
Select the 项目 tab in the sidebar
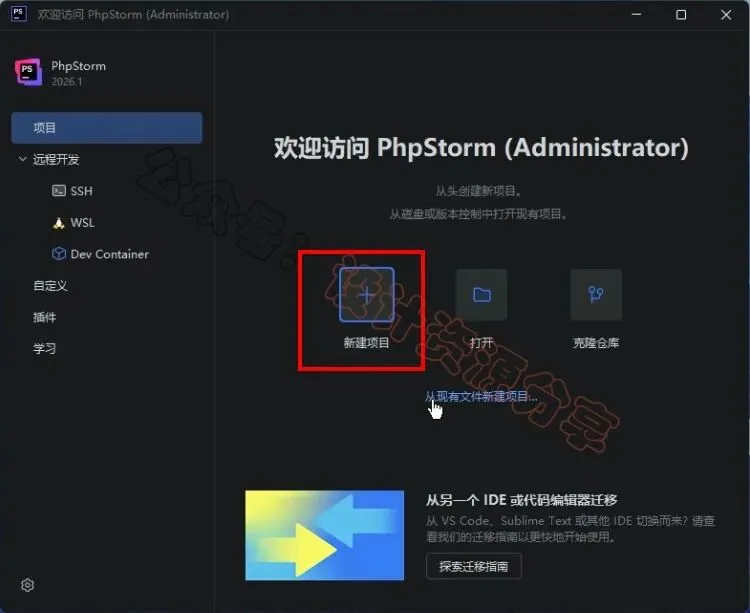[107, 128]
